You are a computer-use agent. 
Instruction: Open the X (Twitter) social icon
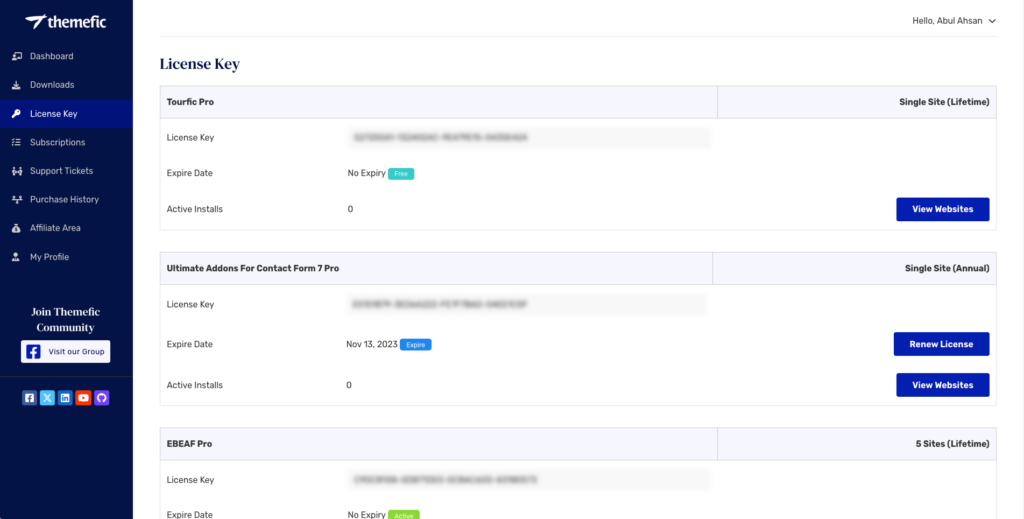coord(47,398)
